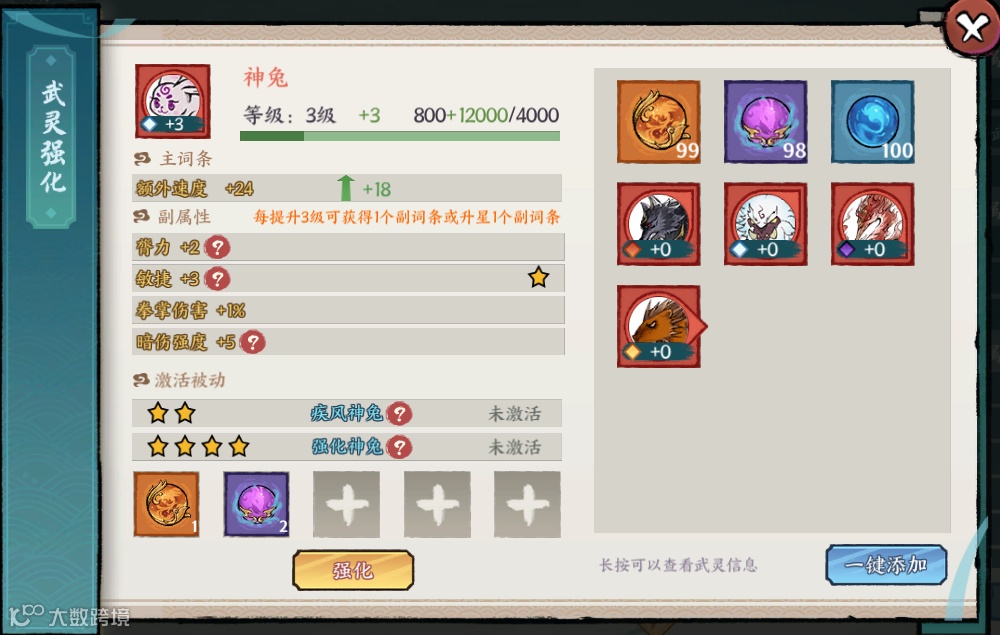Add material to the last empty plus slot
This screenshot has height=635, width=1000.
pyautogui.click(x=527, y=504)
